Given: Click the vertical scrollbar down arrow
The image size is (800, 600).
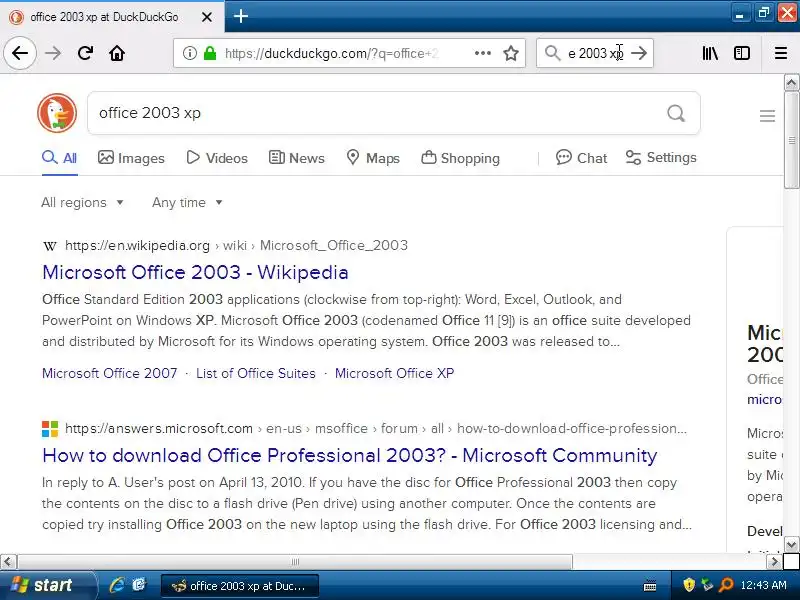Looking at the screenshot, I should 791,544.
